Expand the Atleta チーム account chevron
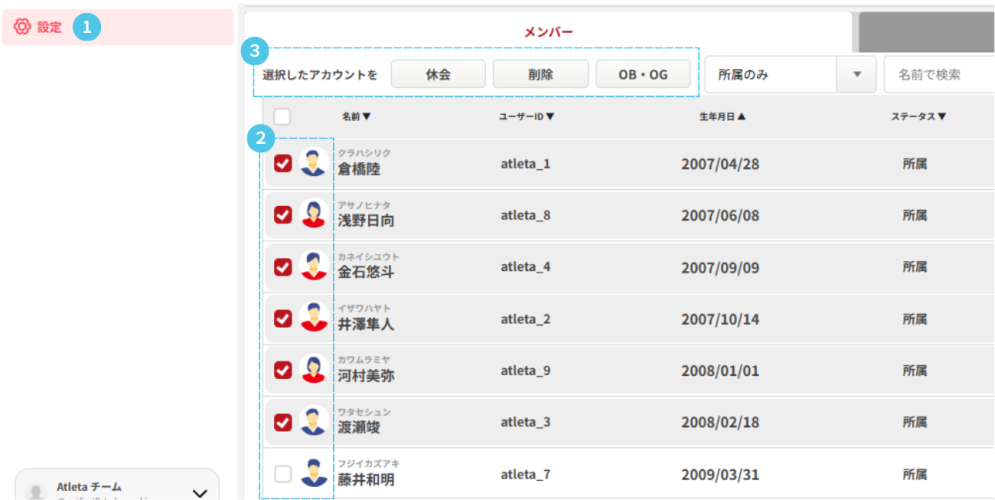The image size is (995, 500). 199,492
